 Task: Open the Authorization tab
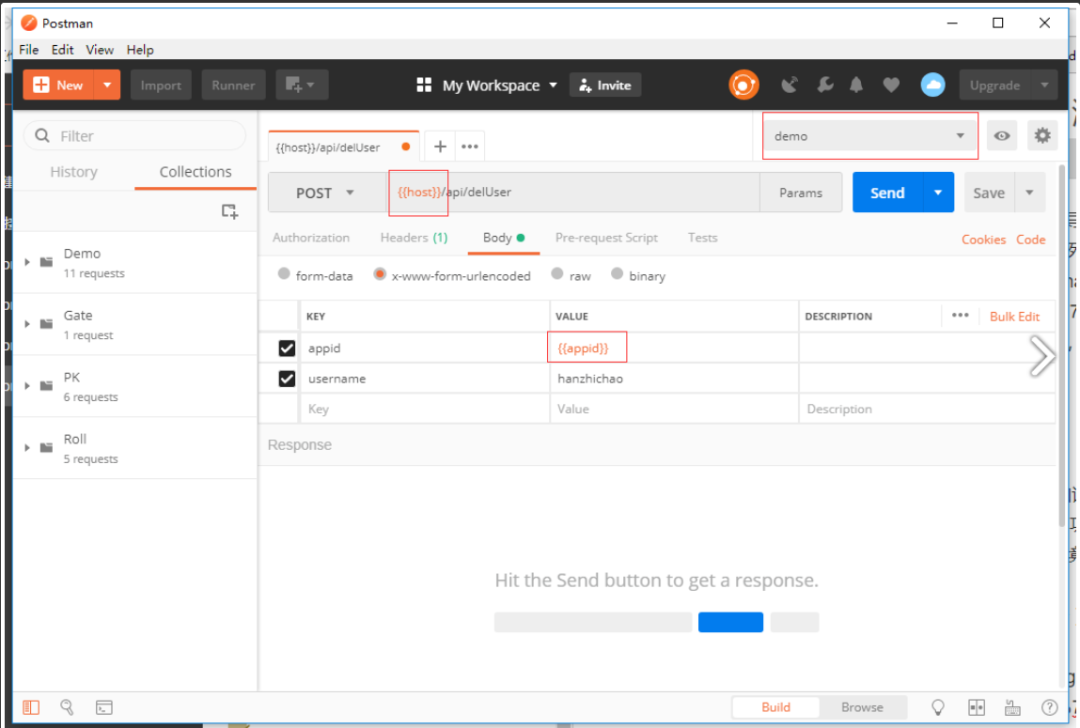[311, 238]
